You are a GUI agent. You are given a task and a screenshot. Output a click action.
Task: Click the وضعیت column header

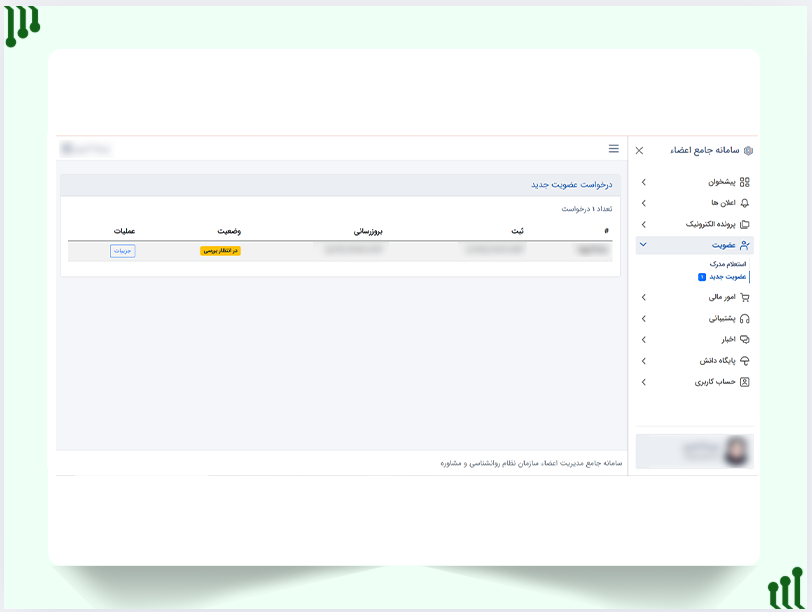229,231
